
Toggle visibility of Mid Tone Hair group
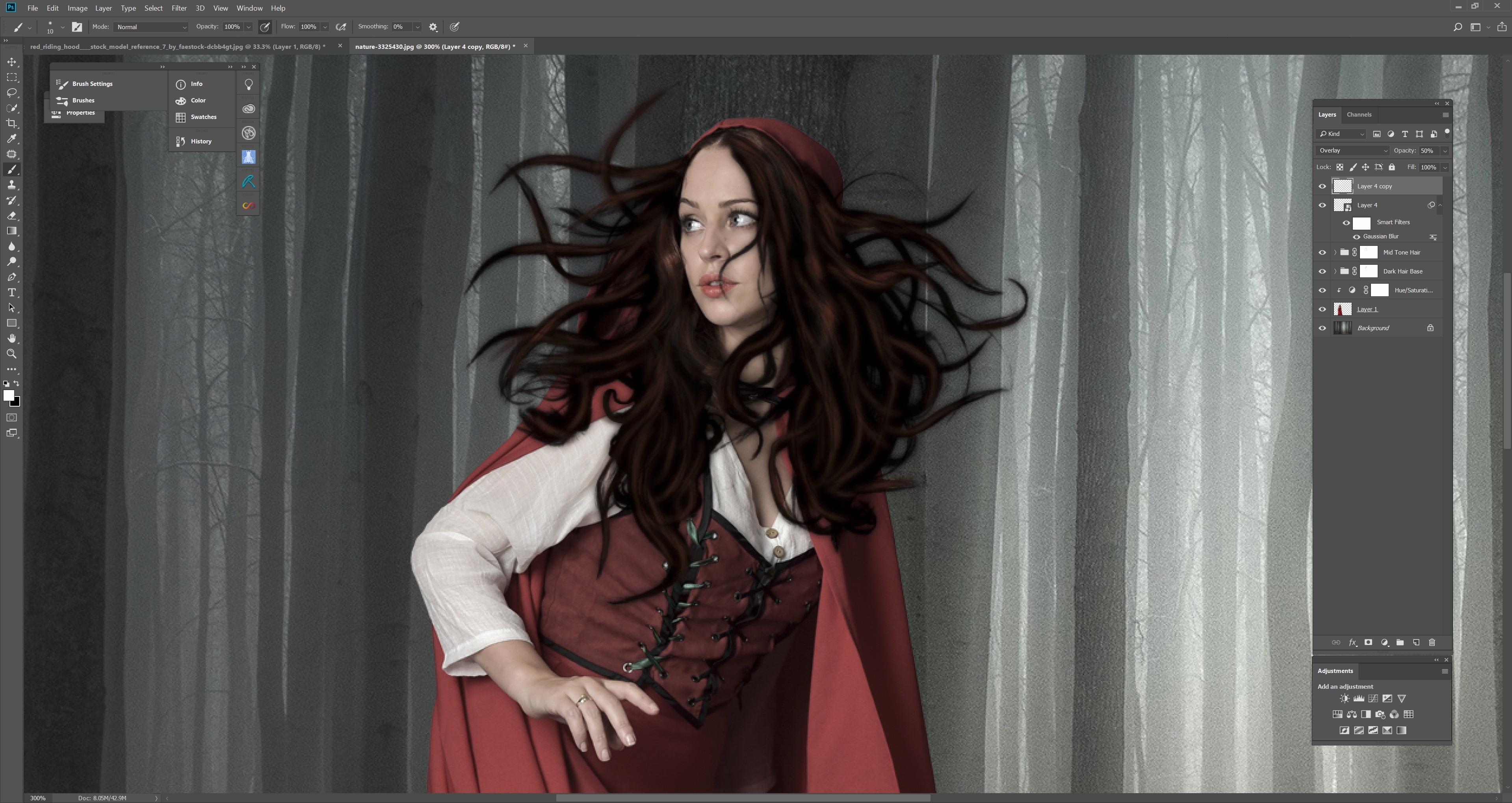(1323, 253)
